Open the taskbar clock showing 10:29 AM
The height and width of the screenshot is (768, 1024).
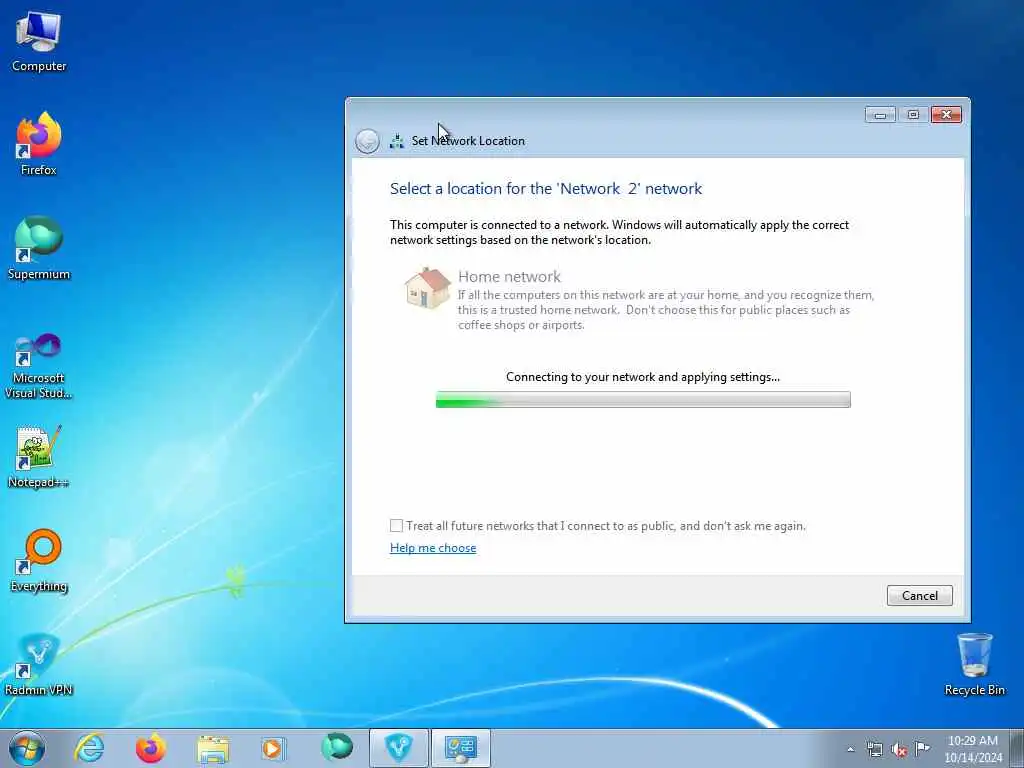pos(973,749)
